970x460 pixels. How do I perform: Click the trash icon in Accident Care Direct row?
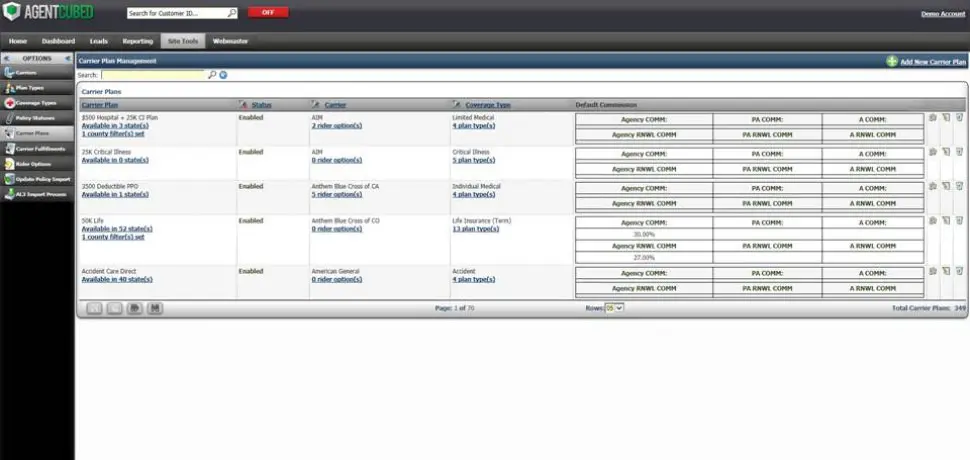point(959,271)
